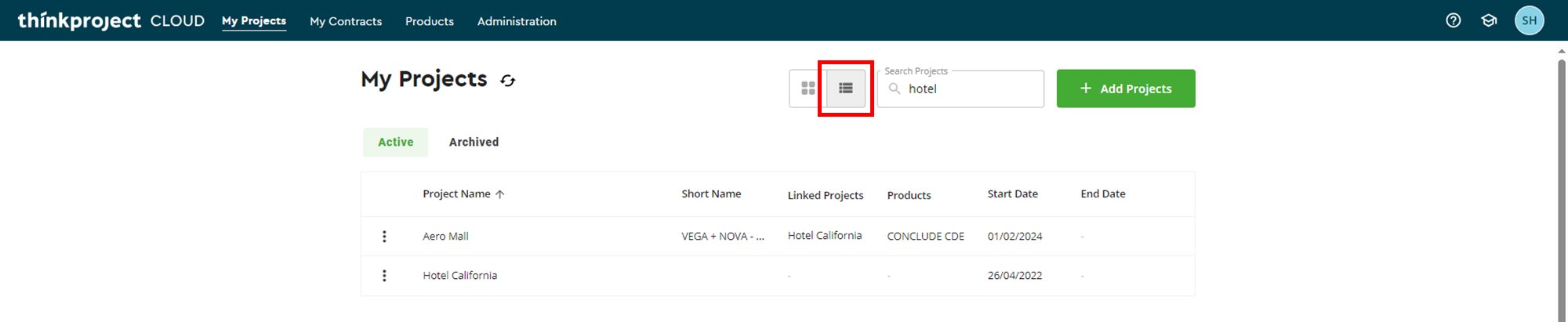Click the thinkproject CLOUD logo
Viewport: 1568px width, 322px height.
(x=111, y=21)
